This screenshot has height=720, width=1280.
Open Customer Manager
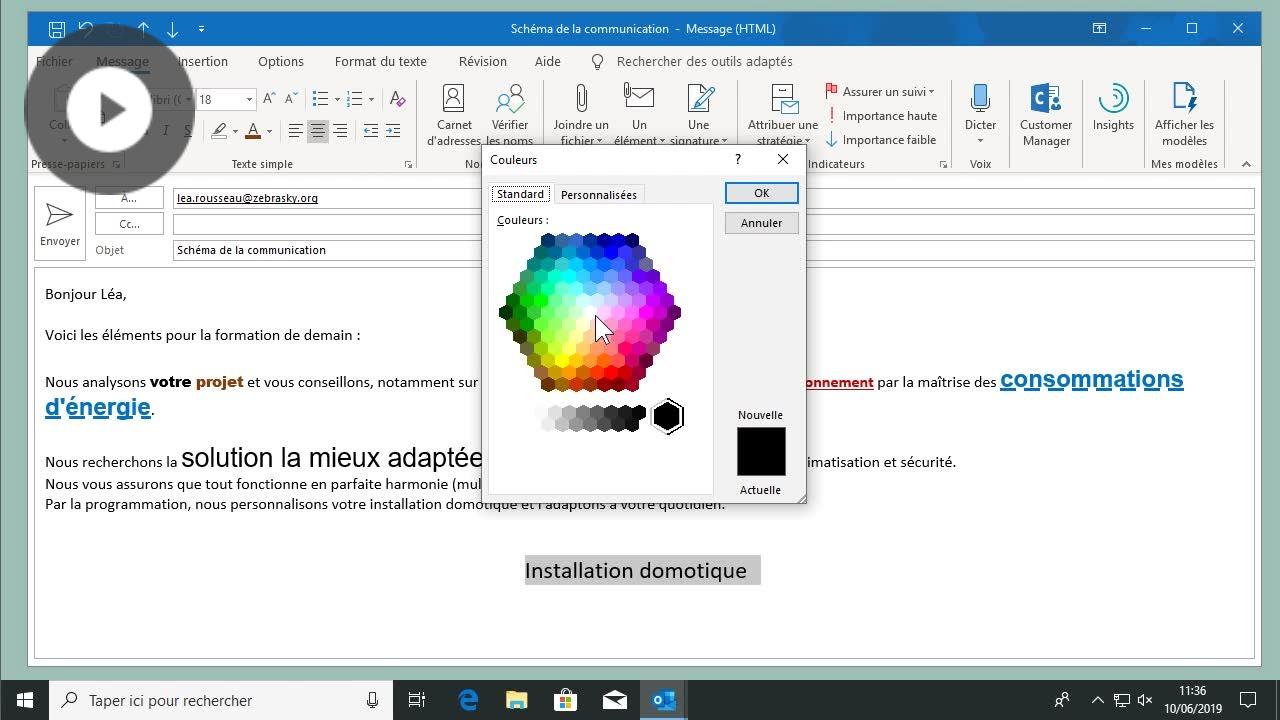[x=1046, y=112]
